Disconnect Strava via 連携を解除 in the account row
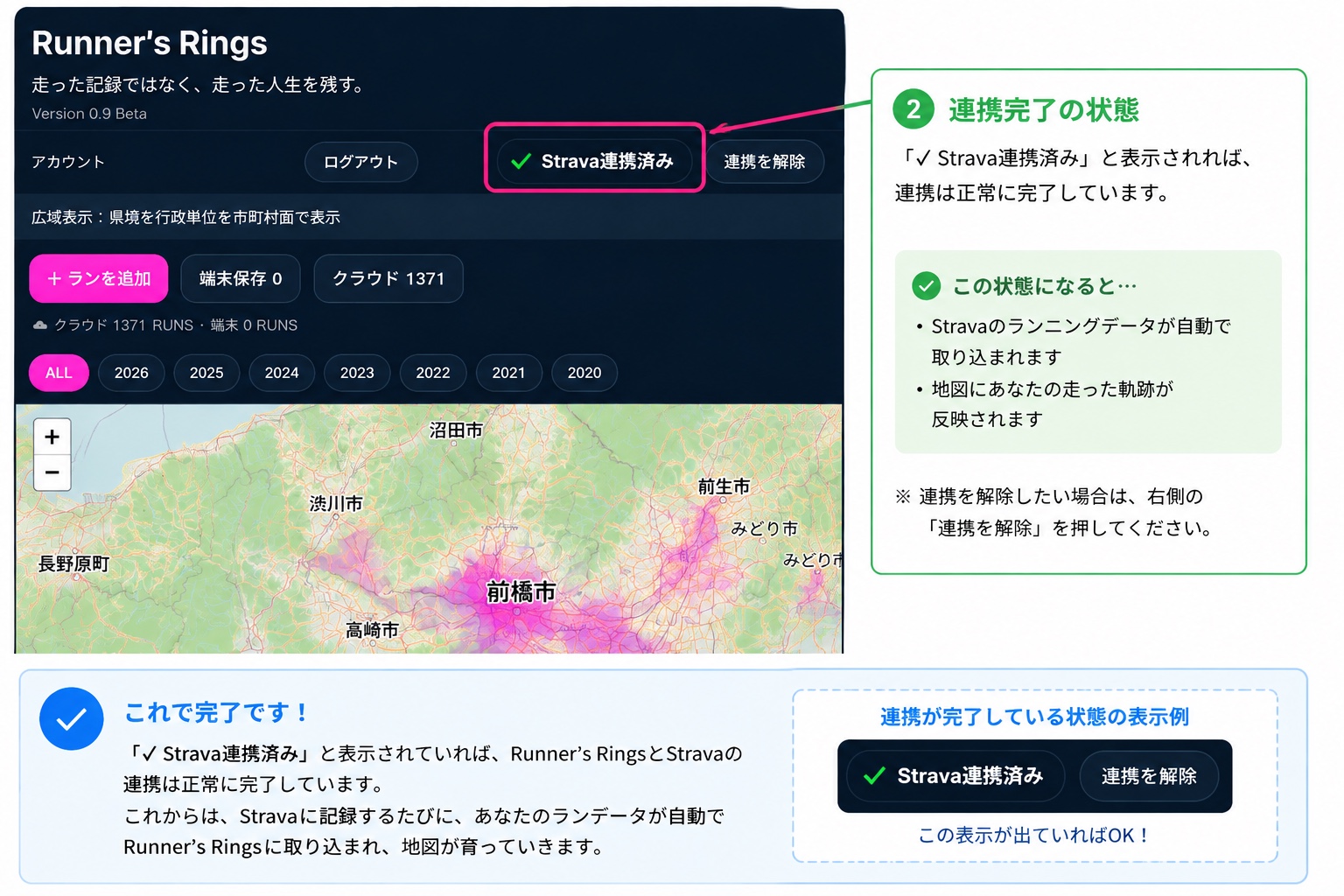 (765, 162)
